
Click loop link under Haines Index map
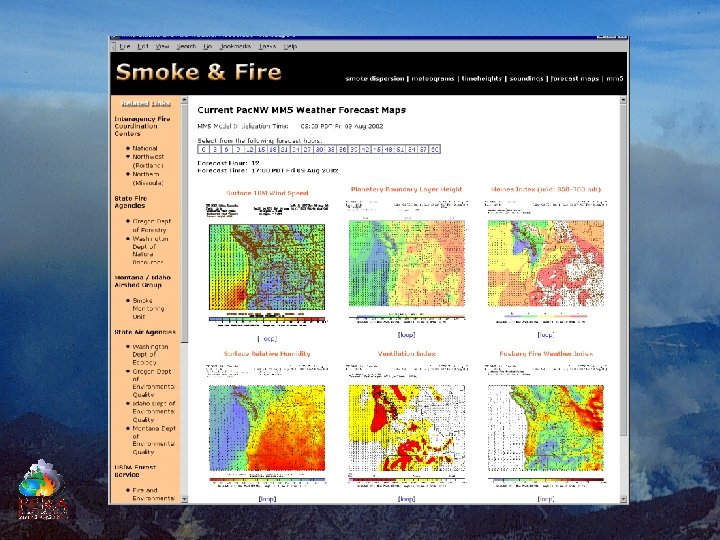point(546,335)
